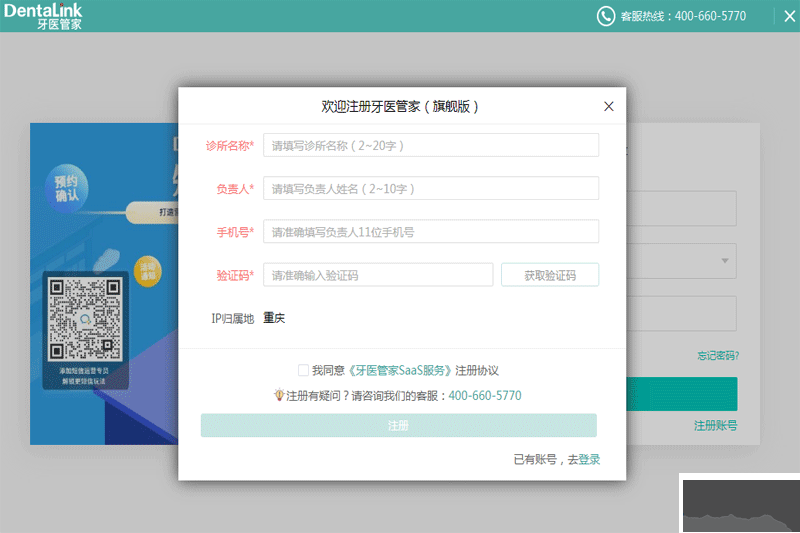Screen dimensions: 800x533
Task: Click the lightbulb hint icon
Action: [x=279, y=396]
